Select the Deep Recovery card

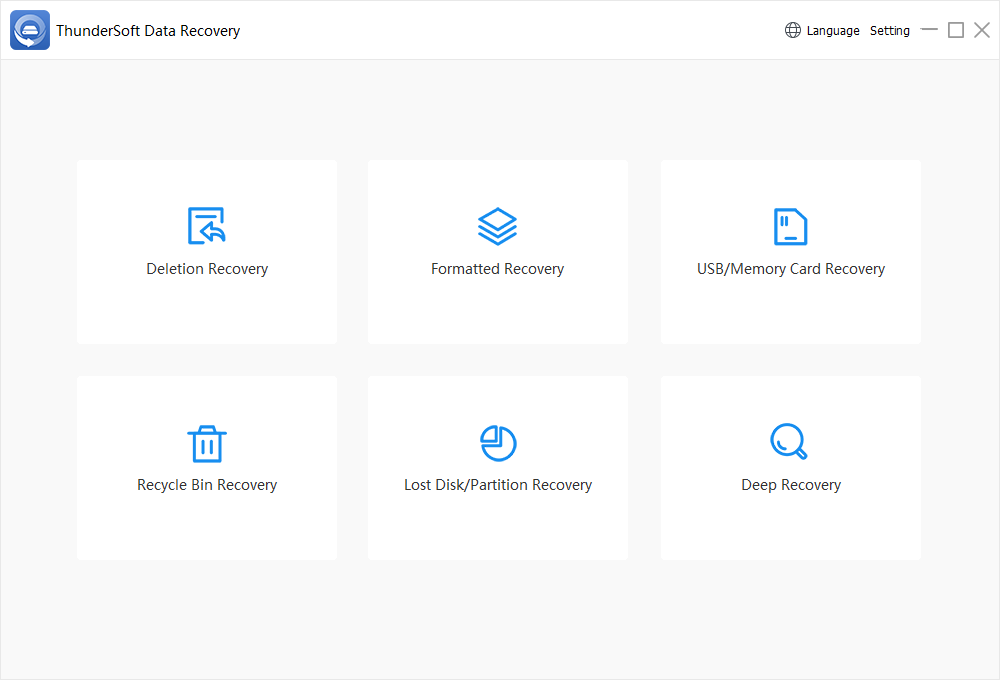(x=790, y=467)
